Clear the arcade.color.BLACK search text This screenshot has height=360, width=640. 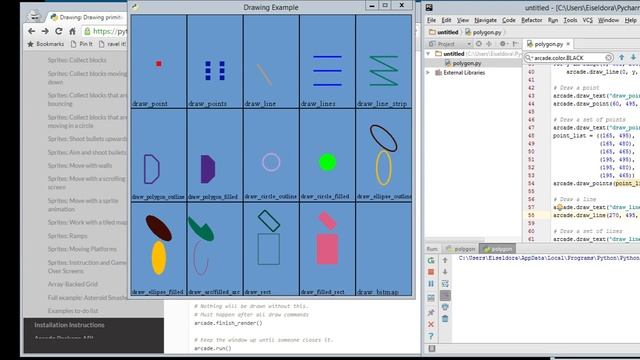608,58
